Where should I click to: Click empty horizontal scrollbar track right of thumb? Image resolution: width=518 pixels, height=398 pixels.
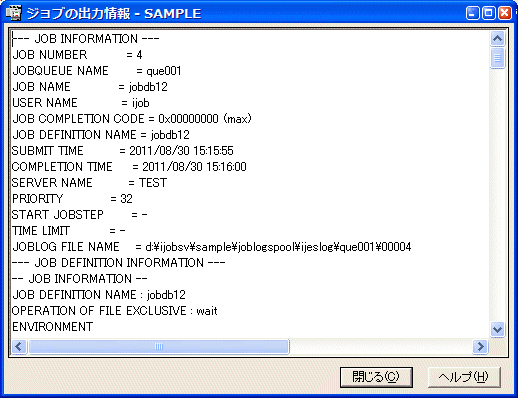click(x=381, y=346)
